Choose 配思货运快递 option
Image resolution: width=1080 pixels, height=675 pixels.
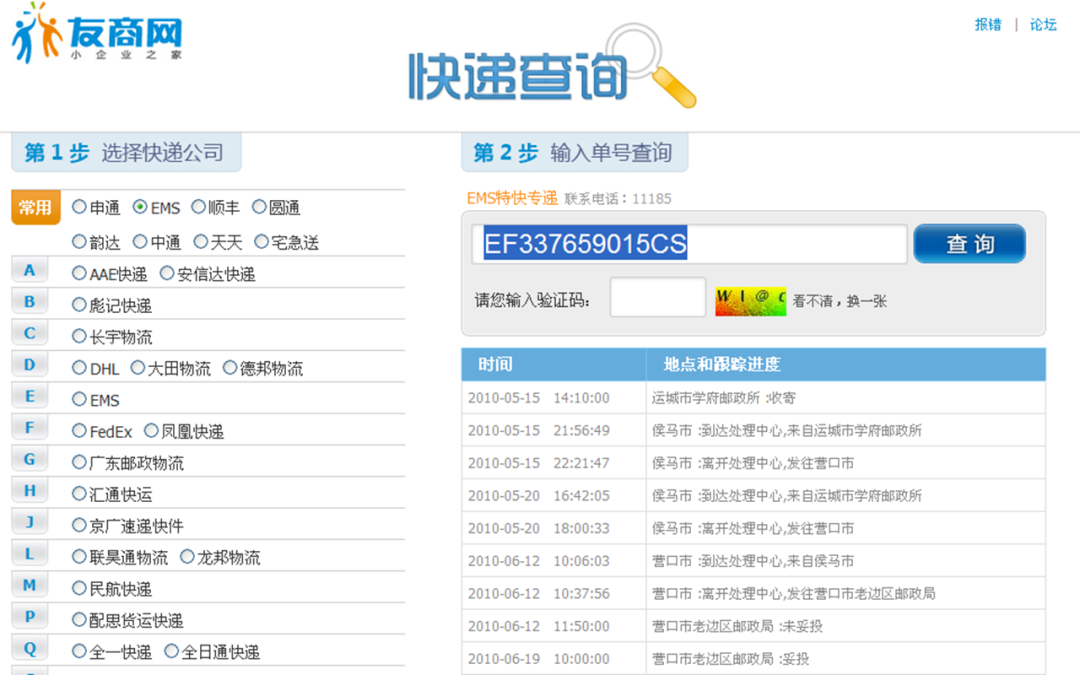tap(79, 620)
